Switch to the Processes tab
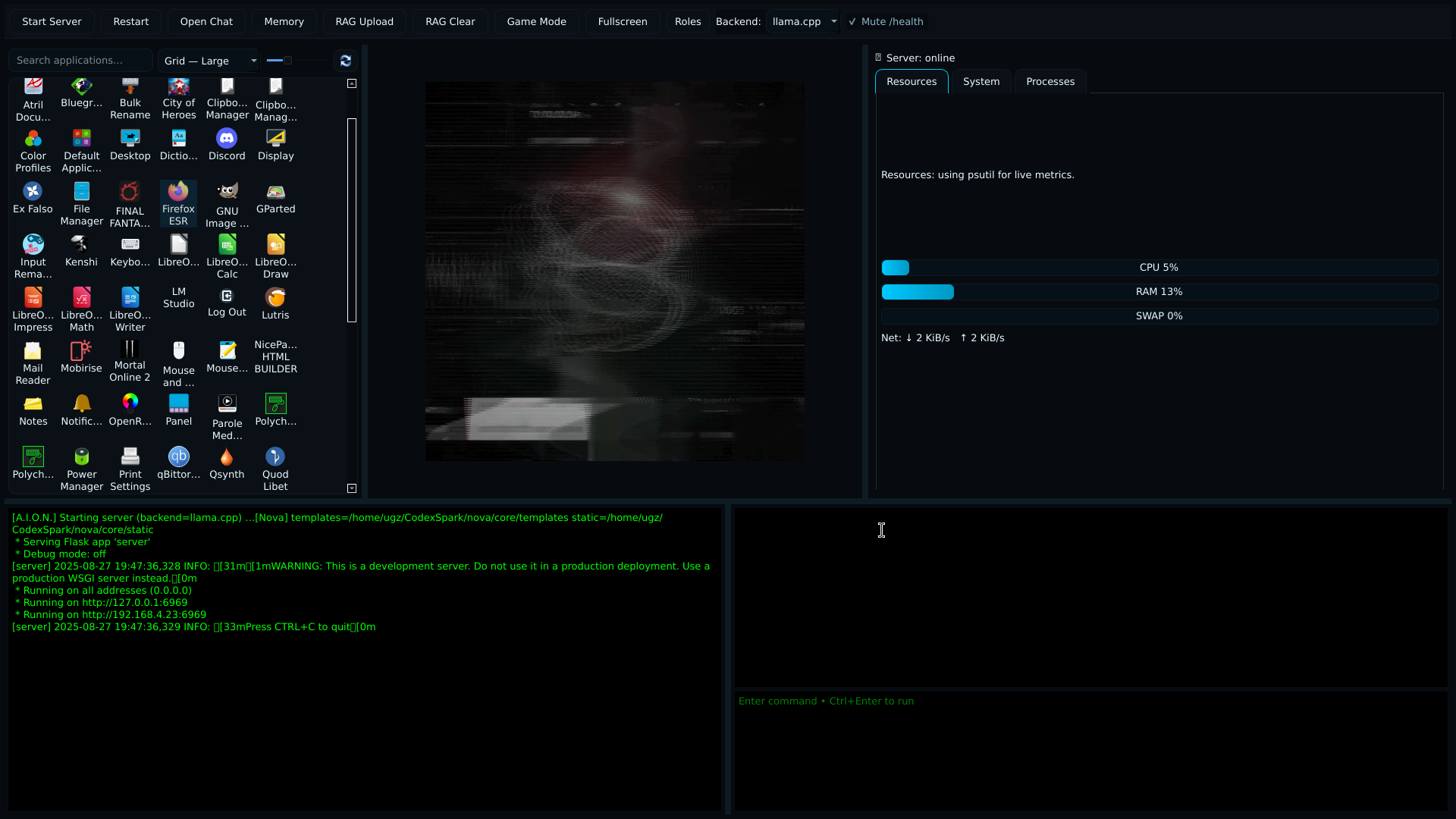 coord(1050,82)
